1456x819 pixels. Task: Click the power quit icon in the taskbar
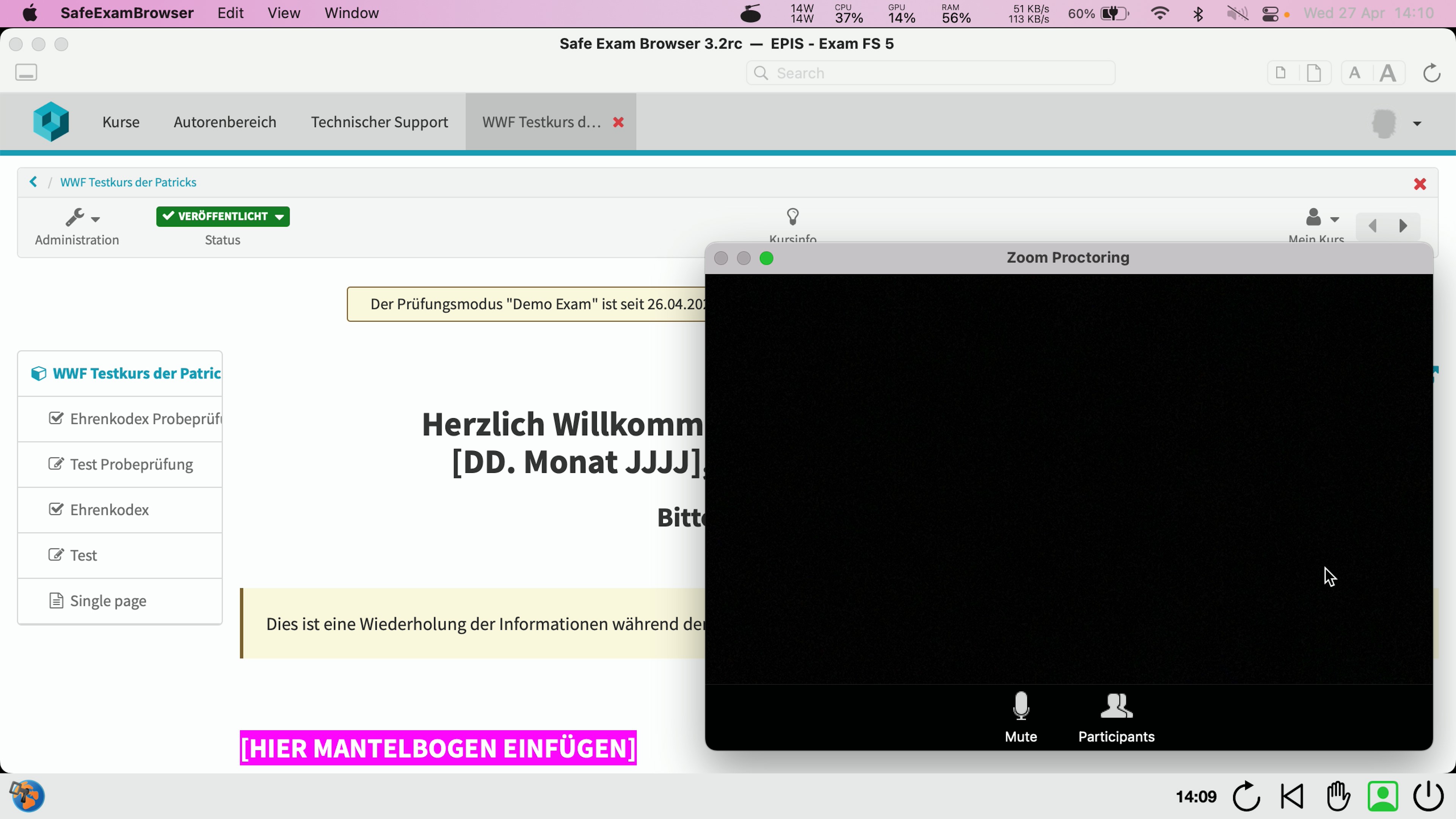[x=1428, y=796]
